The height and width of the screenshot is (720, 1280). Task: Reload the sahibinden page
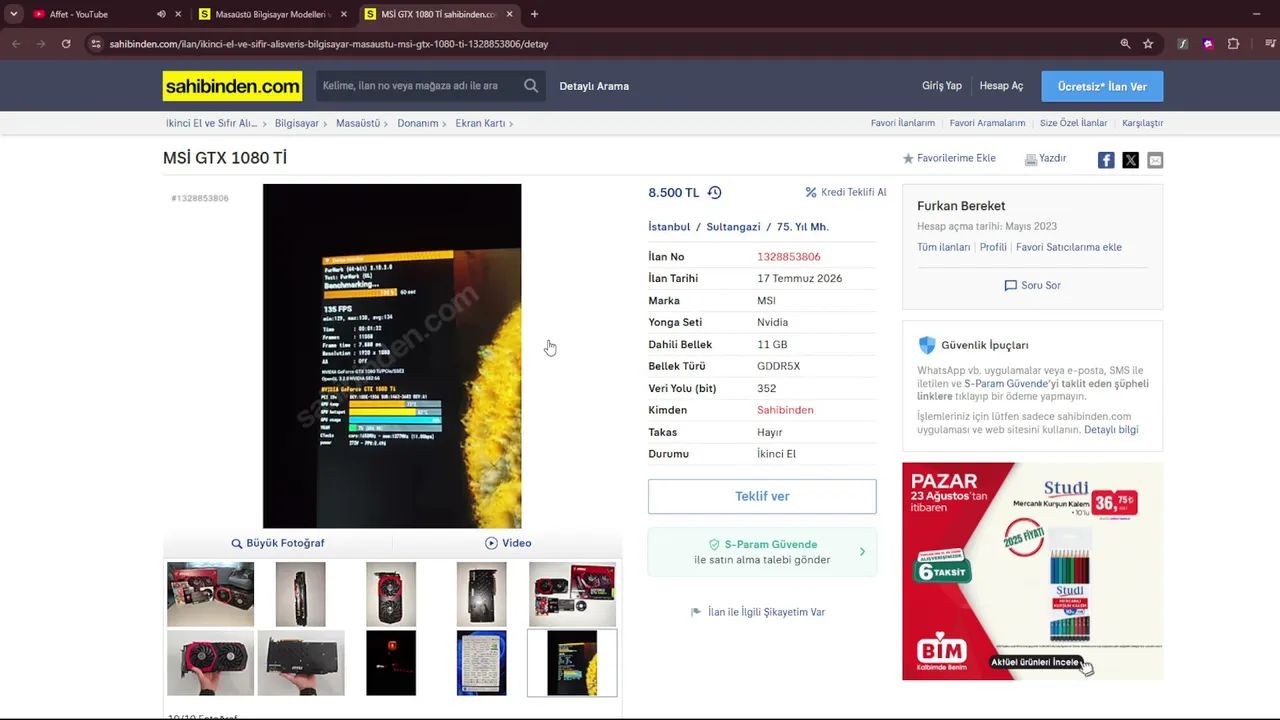click(66, 44)
